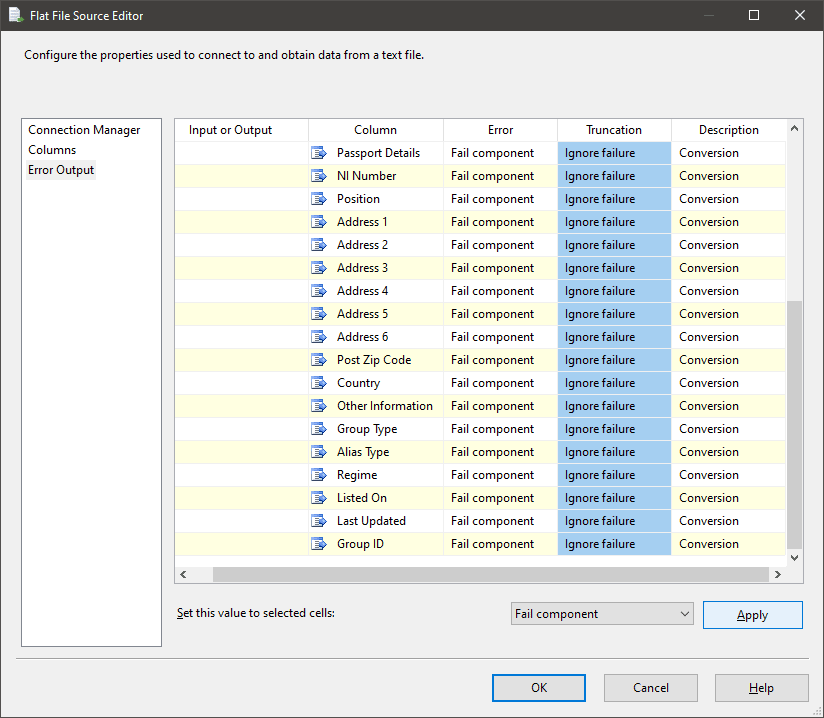Click the column icon next to Country
The image size is (824, 718).
(x=319, y=383)
